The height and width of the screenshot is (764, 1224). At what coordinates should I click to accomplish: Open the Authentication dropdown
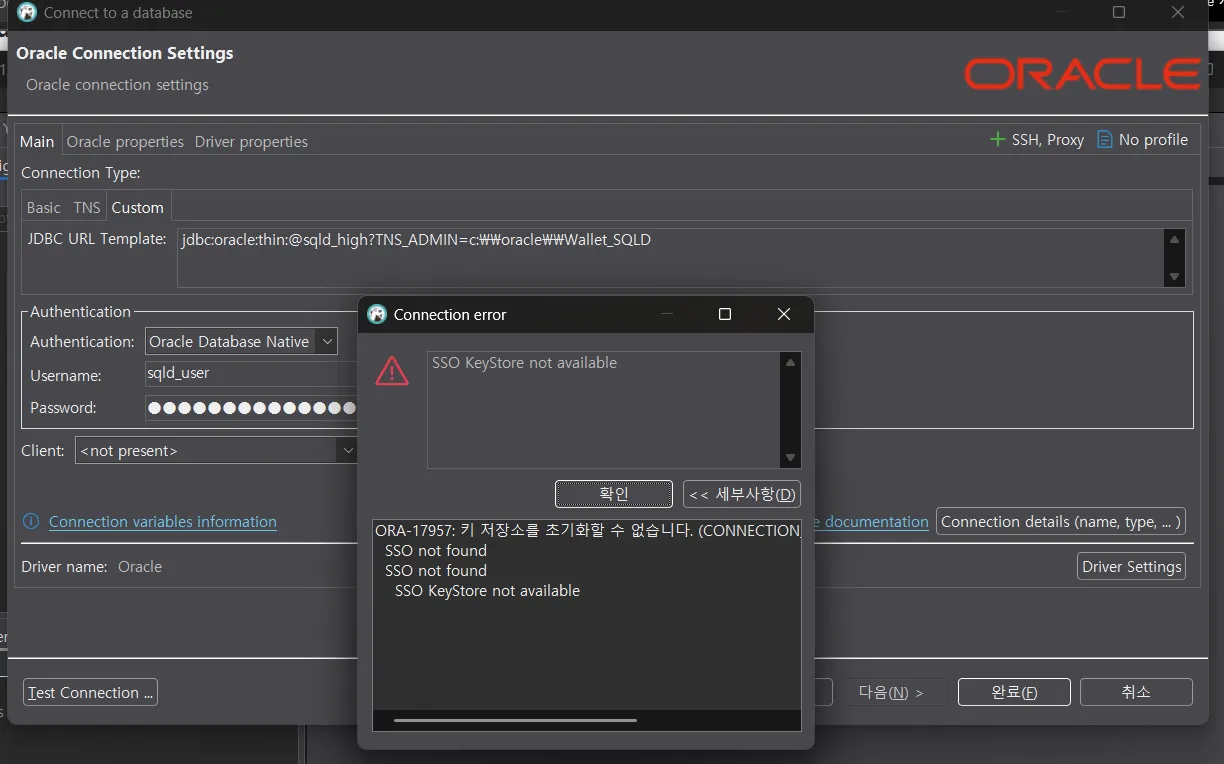(241, 342)
